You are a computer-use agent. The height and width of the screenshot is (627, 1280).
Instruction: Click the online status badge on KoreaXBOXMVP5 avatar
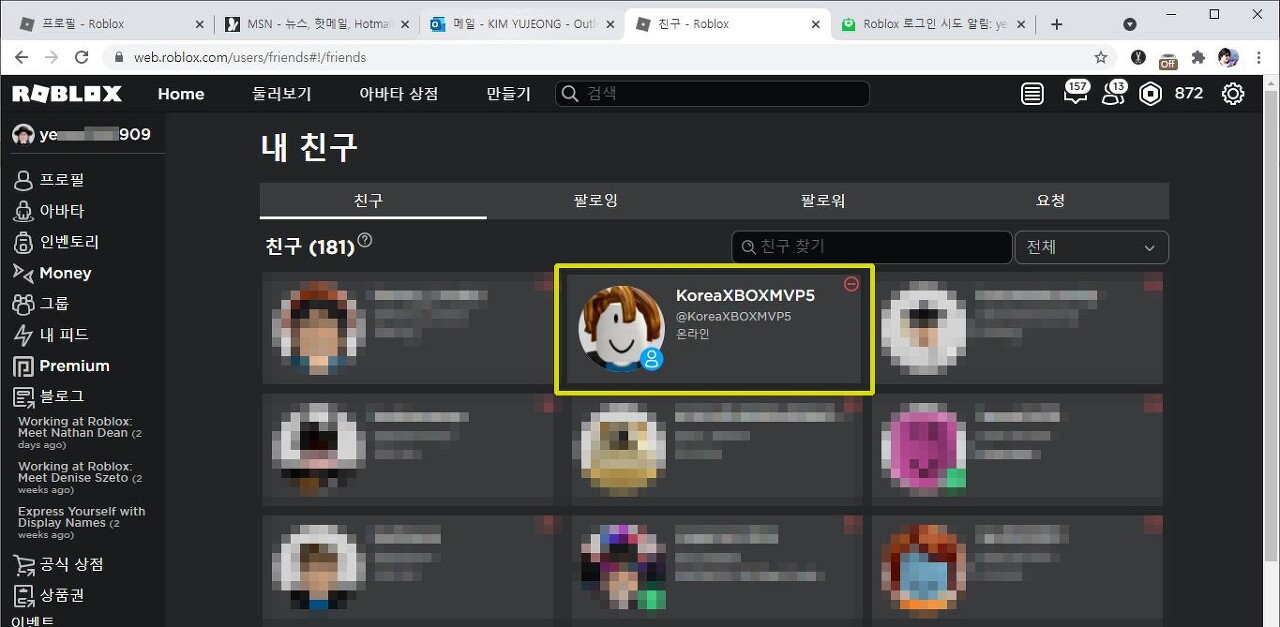click(x=652, y=358)
